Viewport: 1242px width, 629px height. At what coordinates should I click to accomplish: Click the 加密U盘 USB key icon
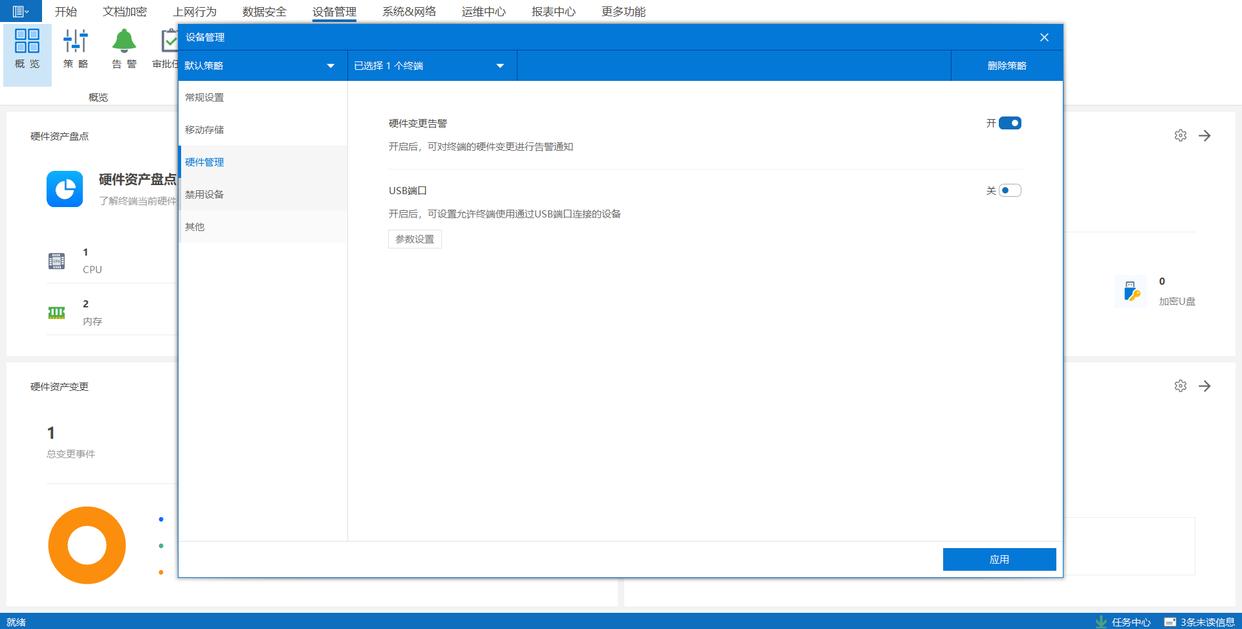click(1130, 291)
